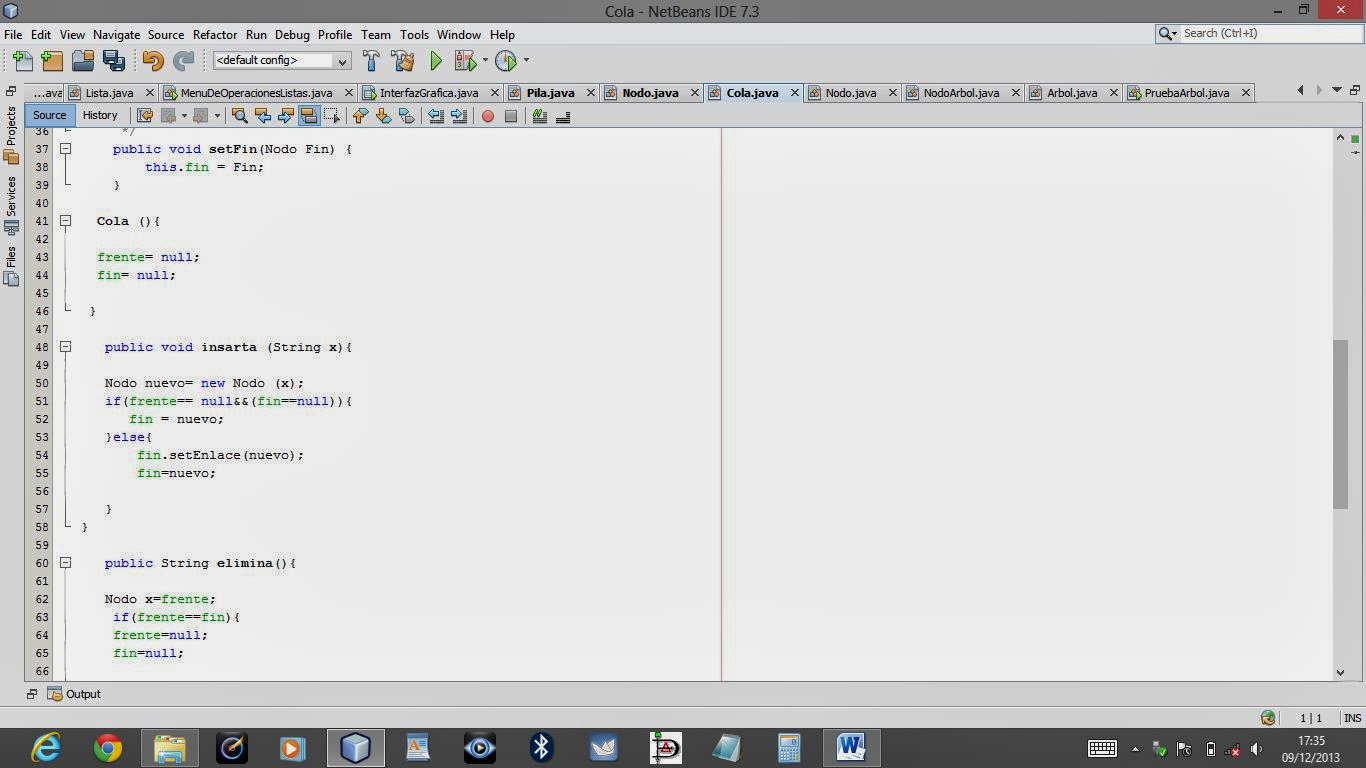Click the Shift Line Right icon
The height and width of the screenshot is (768, 1366).
point(459,116)
